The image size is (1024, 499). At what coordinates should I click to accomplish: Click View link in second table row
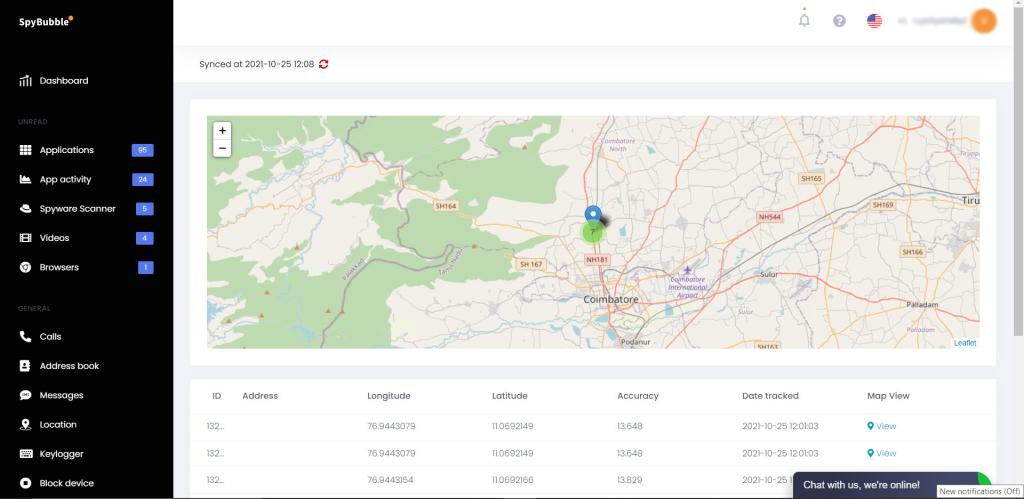click(882, 453)
